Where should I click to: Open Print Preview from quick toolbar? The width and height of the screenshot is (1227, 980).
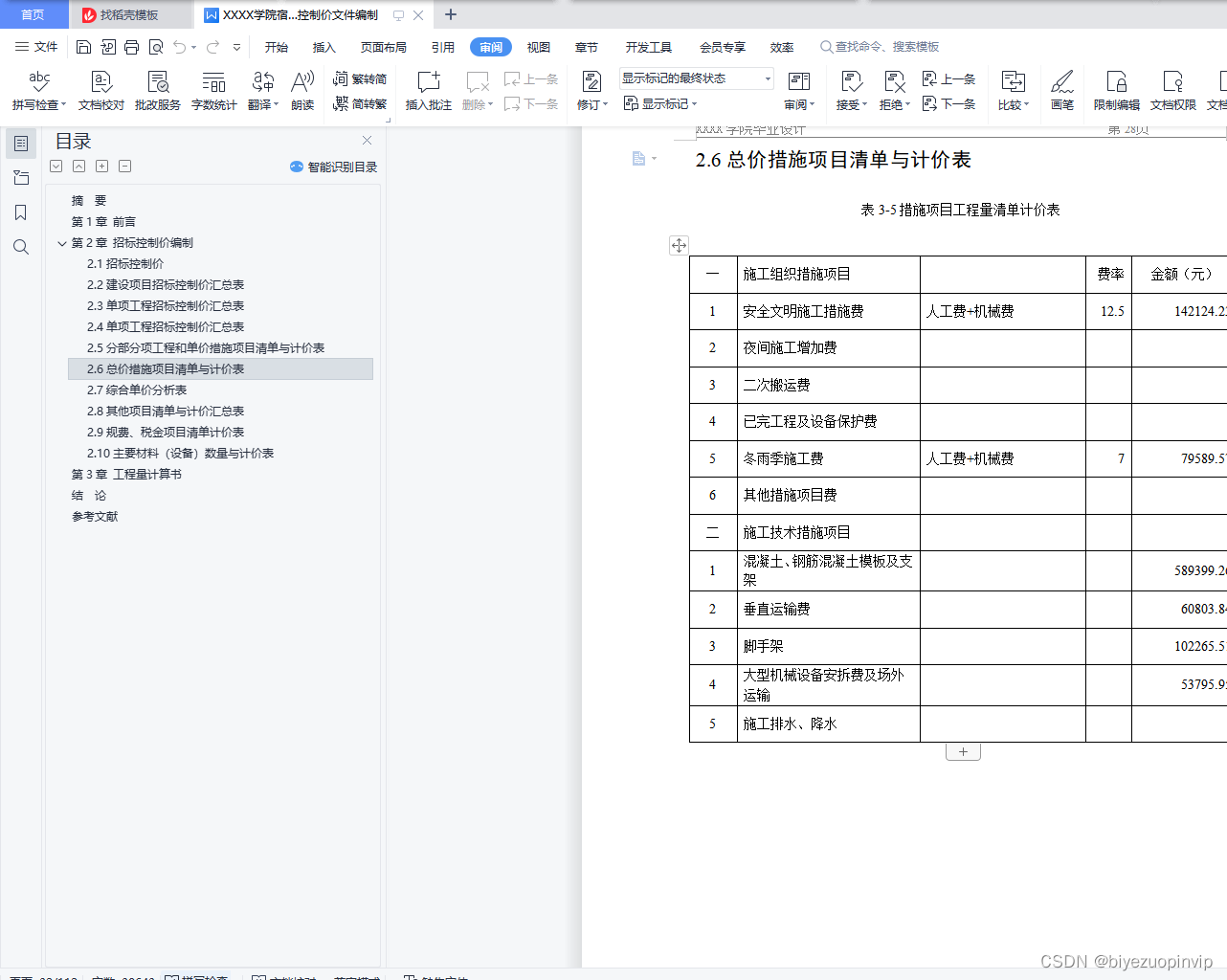click(155, 47)
